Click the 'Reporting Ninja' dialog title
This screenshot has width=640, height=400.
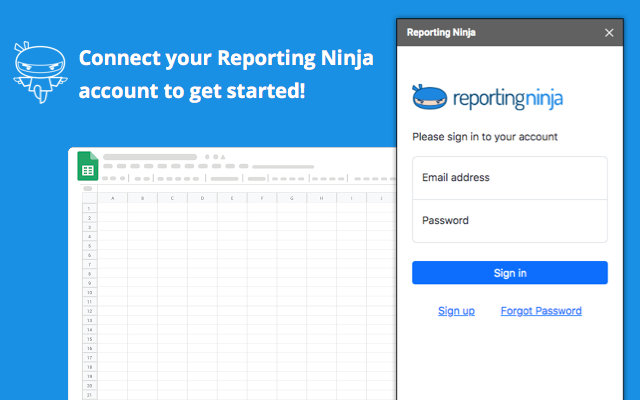click(441, 33)
